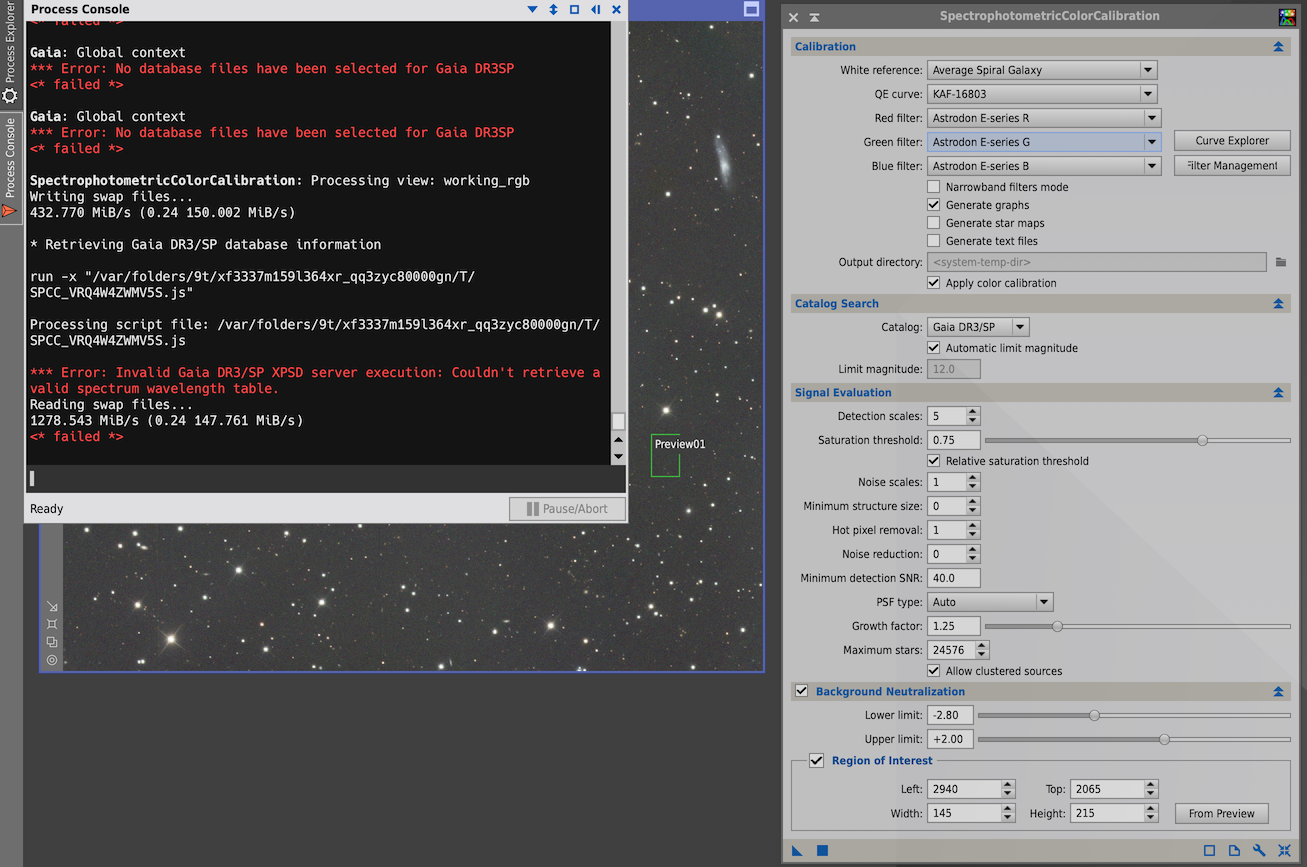Click the image window fit-view icon
1307x867 pixels.
pos(52,624)
